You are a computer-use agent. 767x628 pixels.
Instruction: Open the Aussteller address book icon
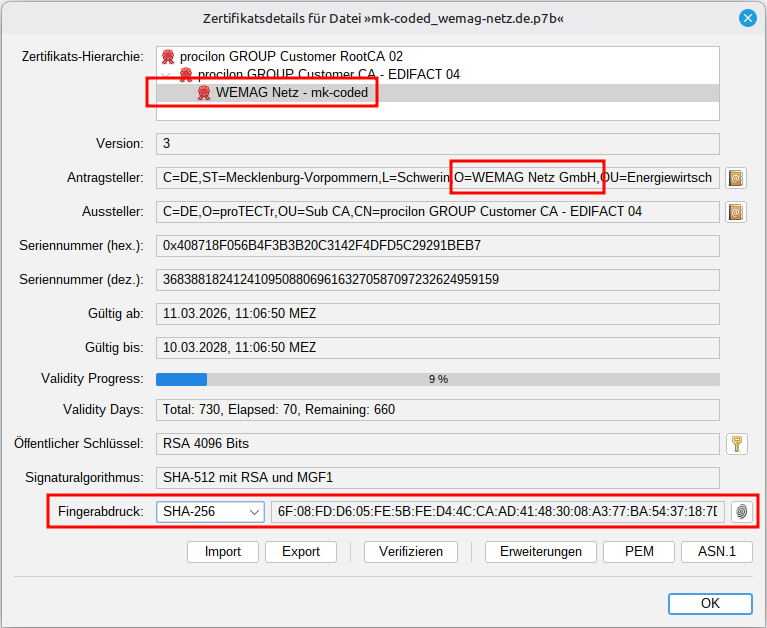pos(736,212)
